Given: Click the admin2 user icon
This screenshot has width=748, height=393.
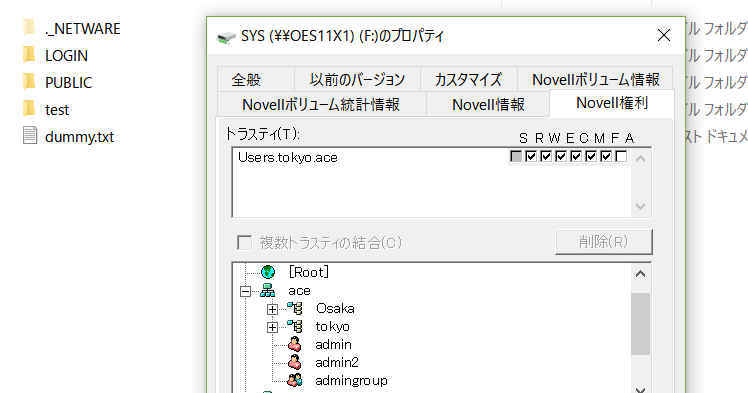Looking at the screenshot, I should point(295,362).
